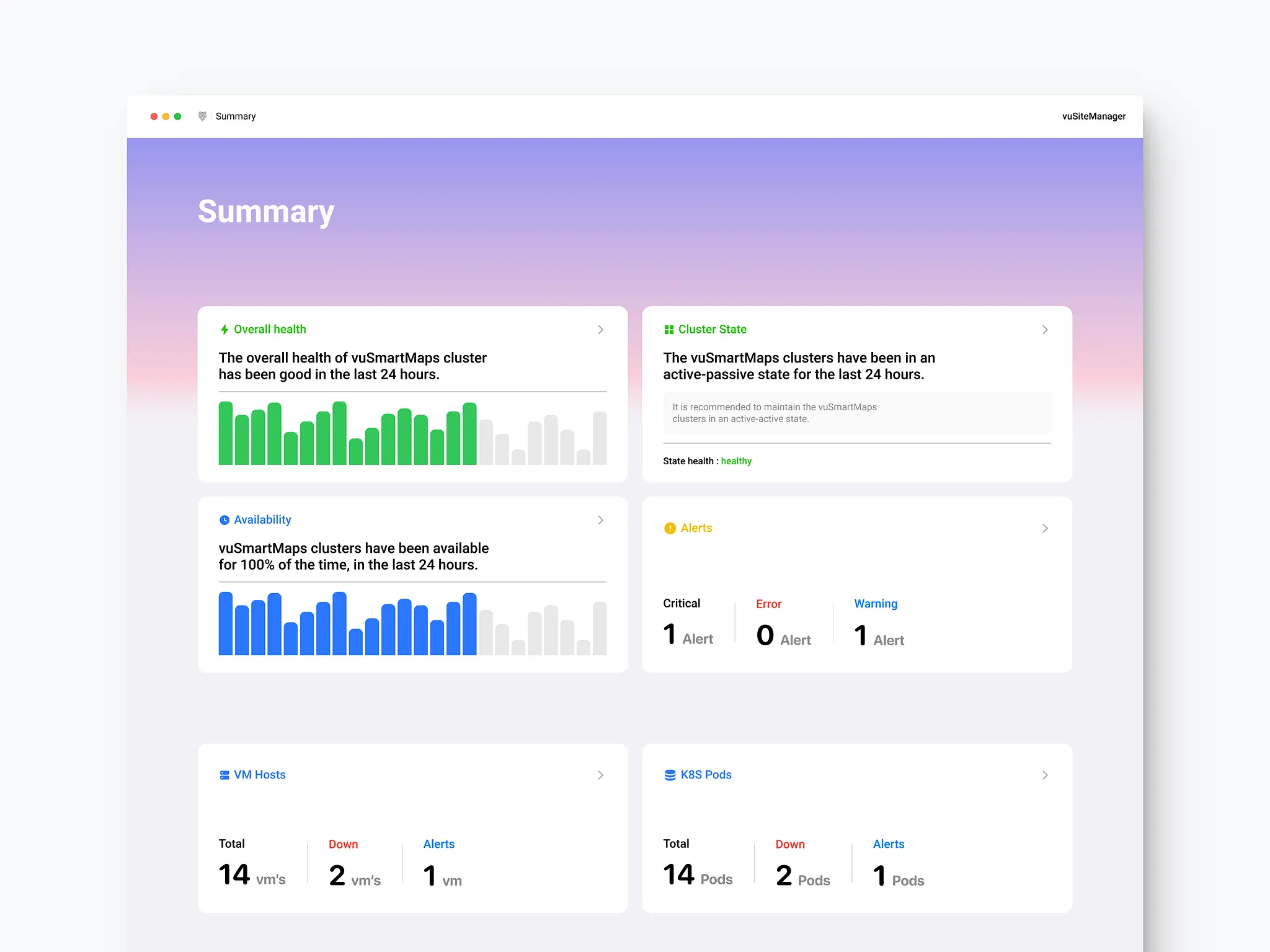
Task: Open the Alerts card details via chevron
Action: 1045,528
